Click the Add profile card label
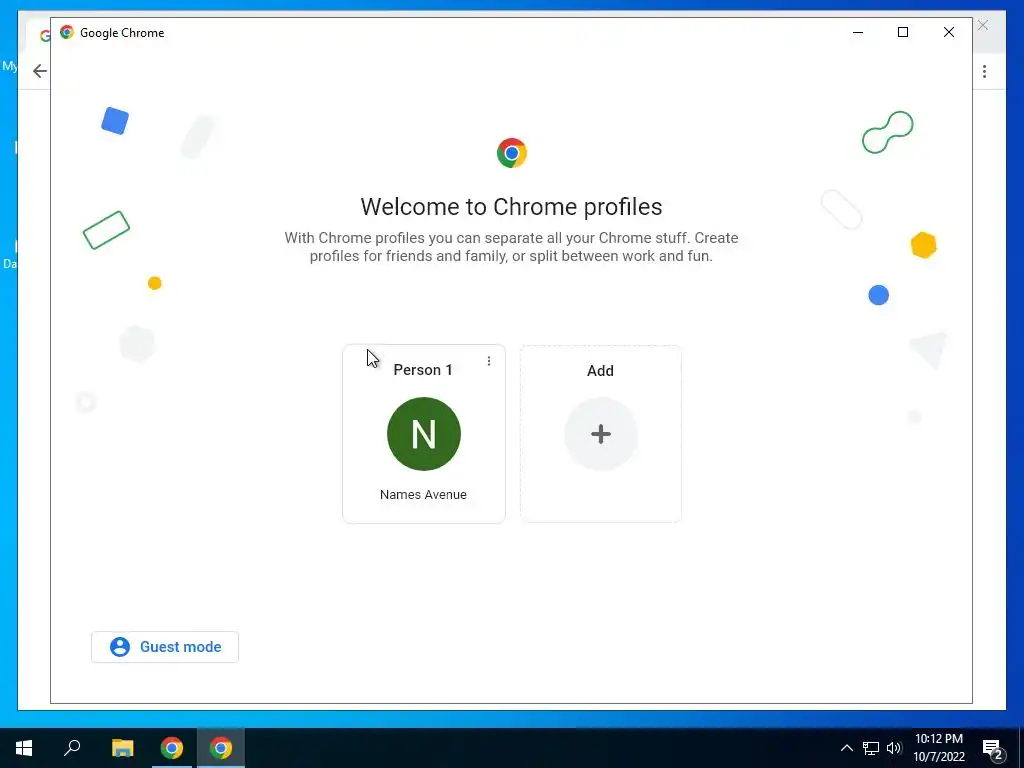The width and height of the screenshot is (1024, 768). tap(600, 371)
